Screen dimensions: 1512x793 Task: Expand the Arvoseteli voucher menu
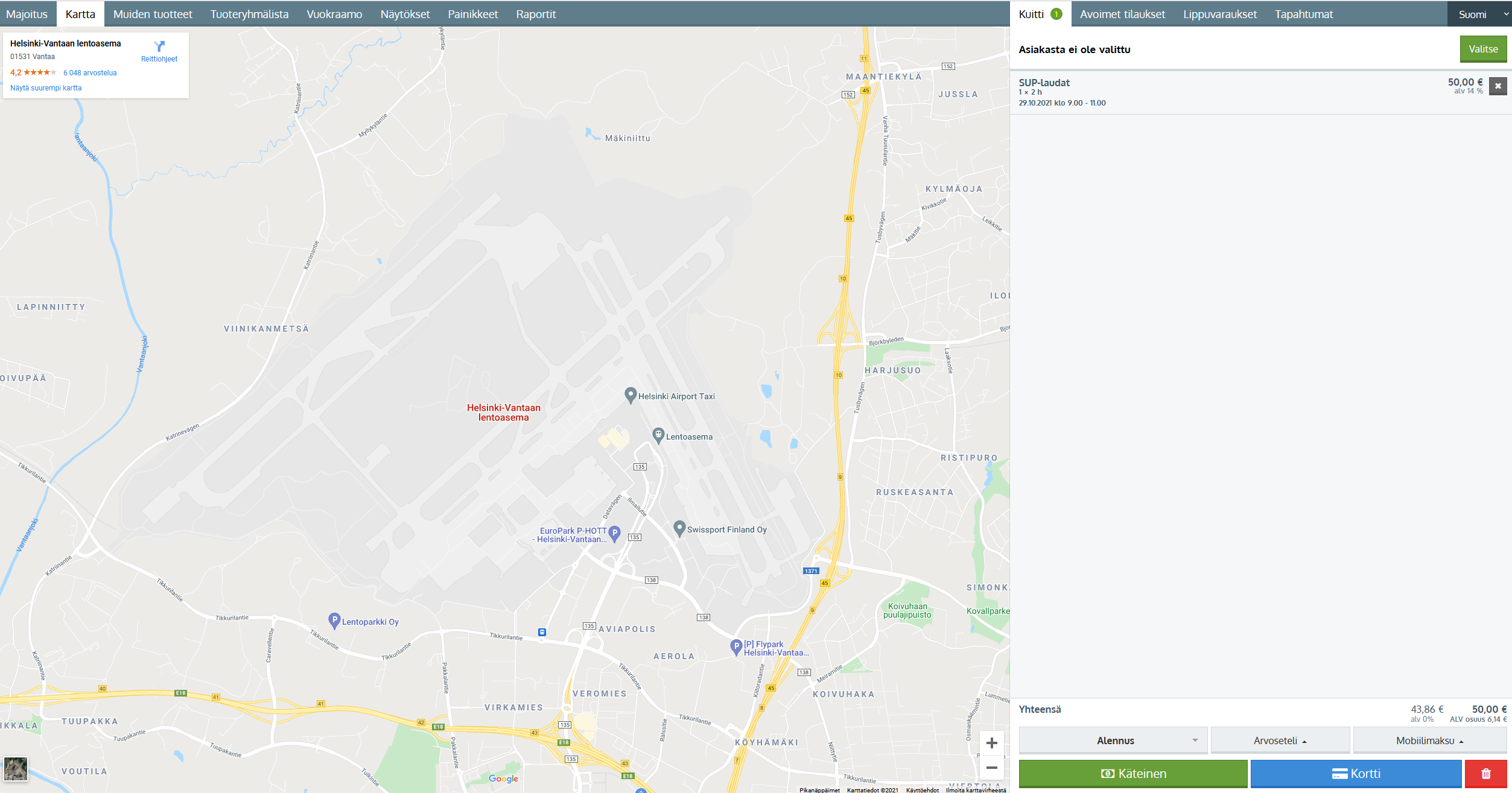(1280, 741)
